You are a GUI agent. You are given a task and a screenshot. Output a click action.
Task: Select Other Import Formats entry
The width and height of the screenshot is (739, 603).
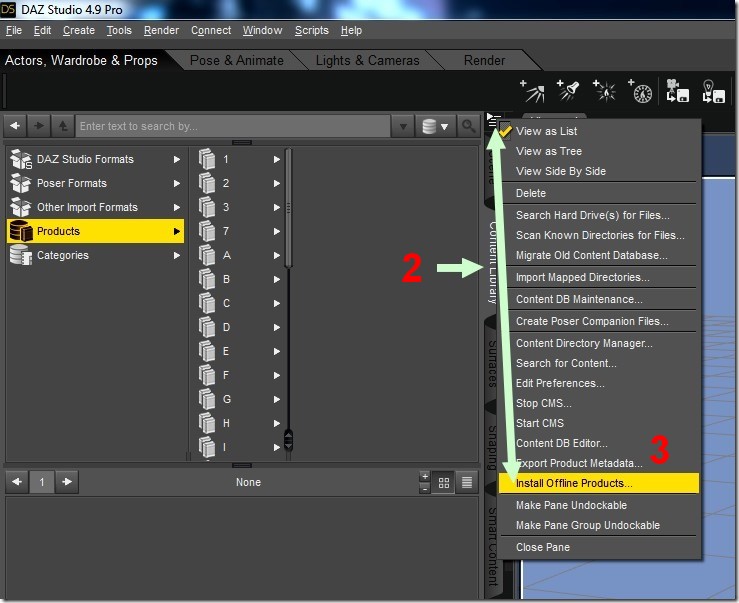pos(96,207)
